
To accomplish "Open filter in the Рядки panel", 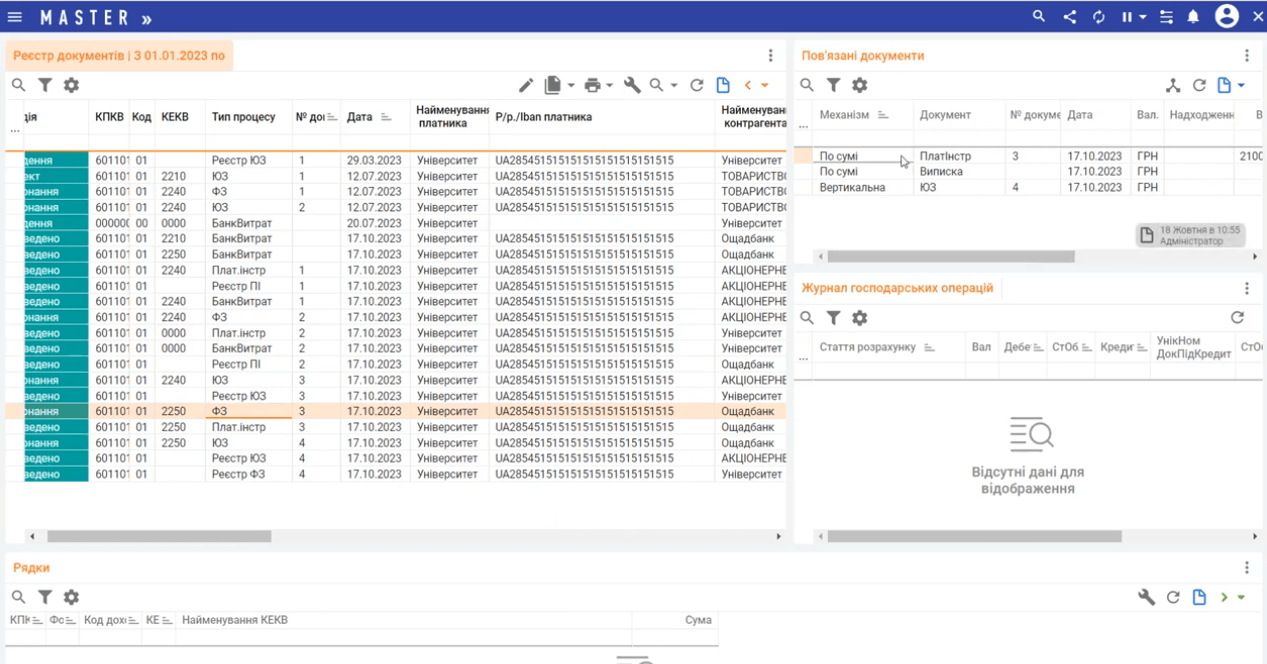I will [45, 597].
